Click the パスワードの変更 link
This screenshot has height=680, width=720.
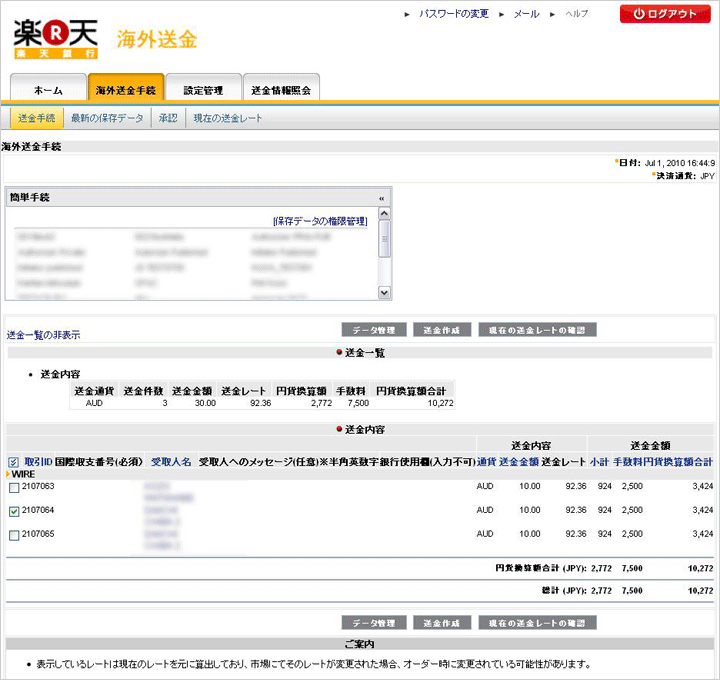point(453,14)
